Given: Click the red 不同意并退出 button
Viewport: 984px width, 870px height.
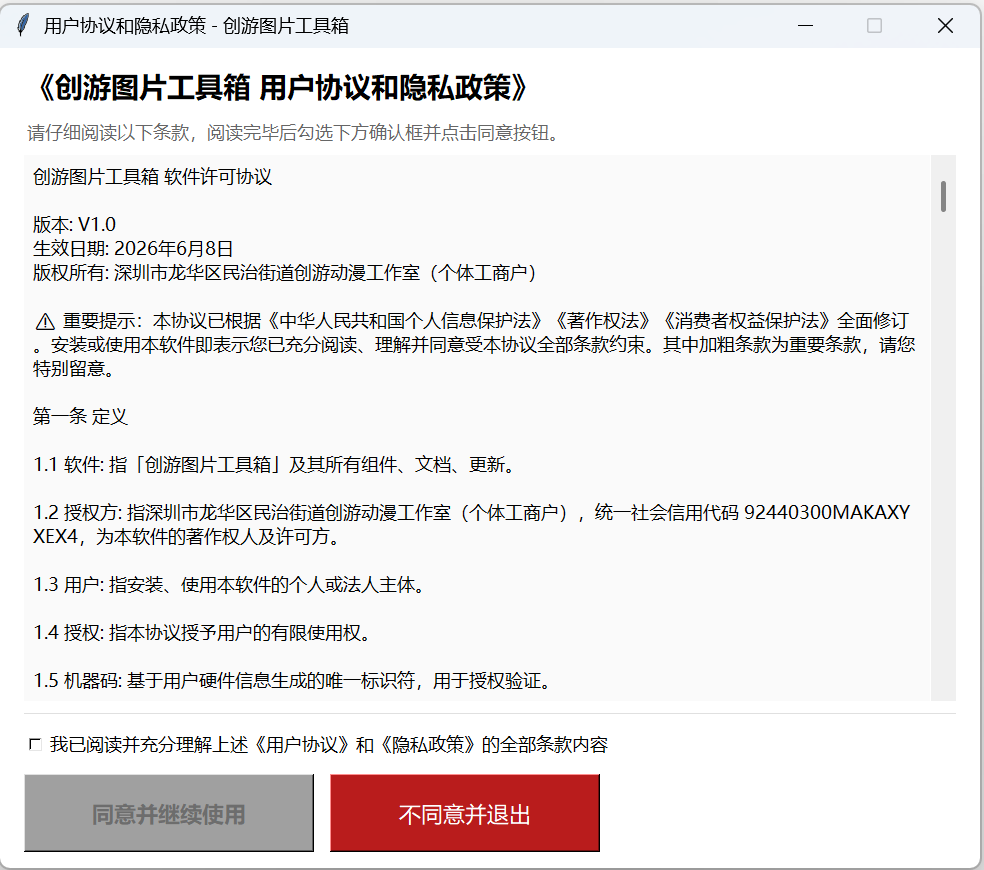Looking at the screenshot, I should tap(464, 813).
